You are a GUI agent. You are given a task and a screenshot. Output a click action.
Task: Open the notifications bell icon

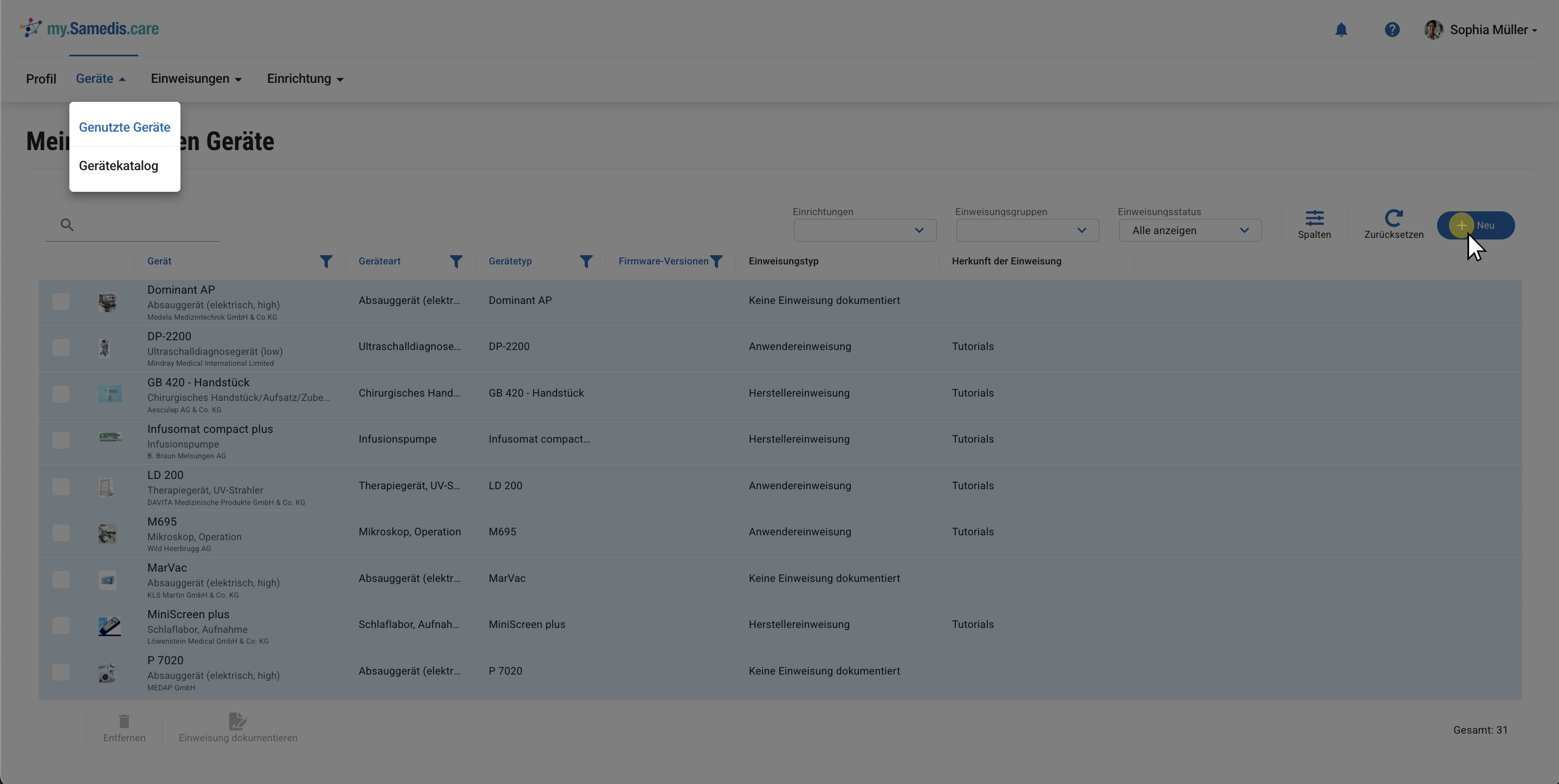1341,30
